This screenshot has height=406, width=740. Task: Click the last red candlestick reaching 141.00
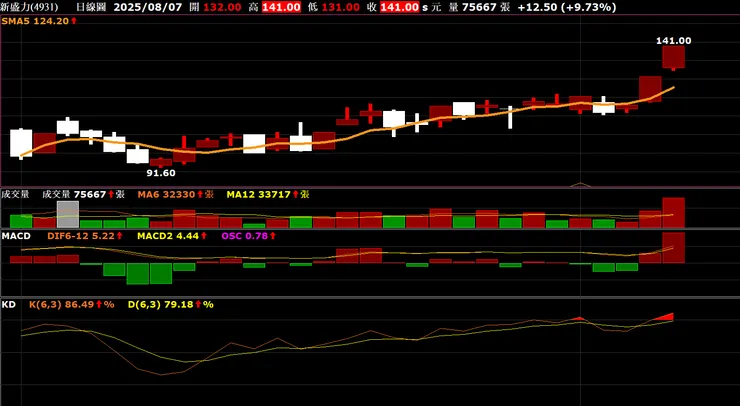point(673,58)
